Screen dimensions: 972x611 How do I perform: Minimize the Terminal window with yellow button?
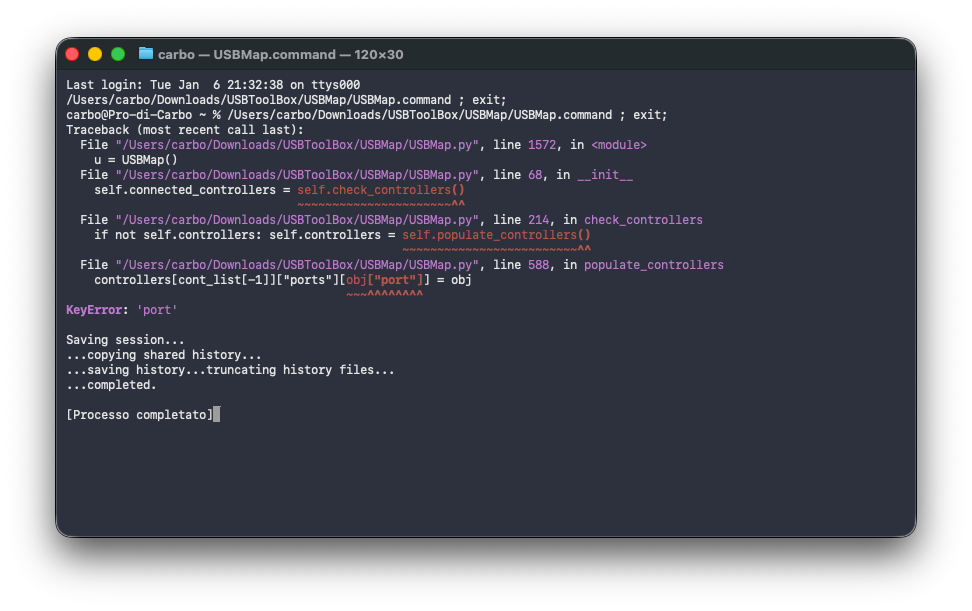(x=95, y=55)
